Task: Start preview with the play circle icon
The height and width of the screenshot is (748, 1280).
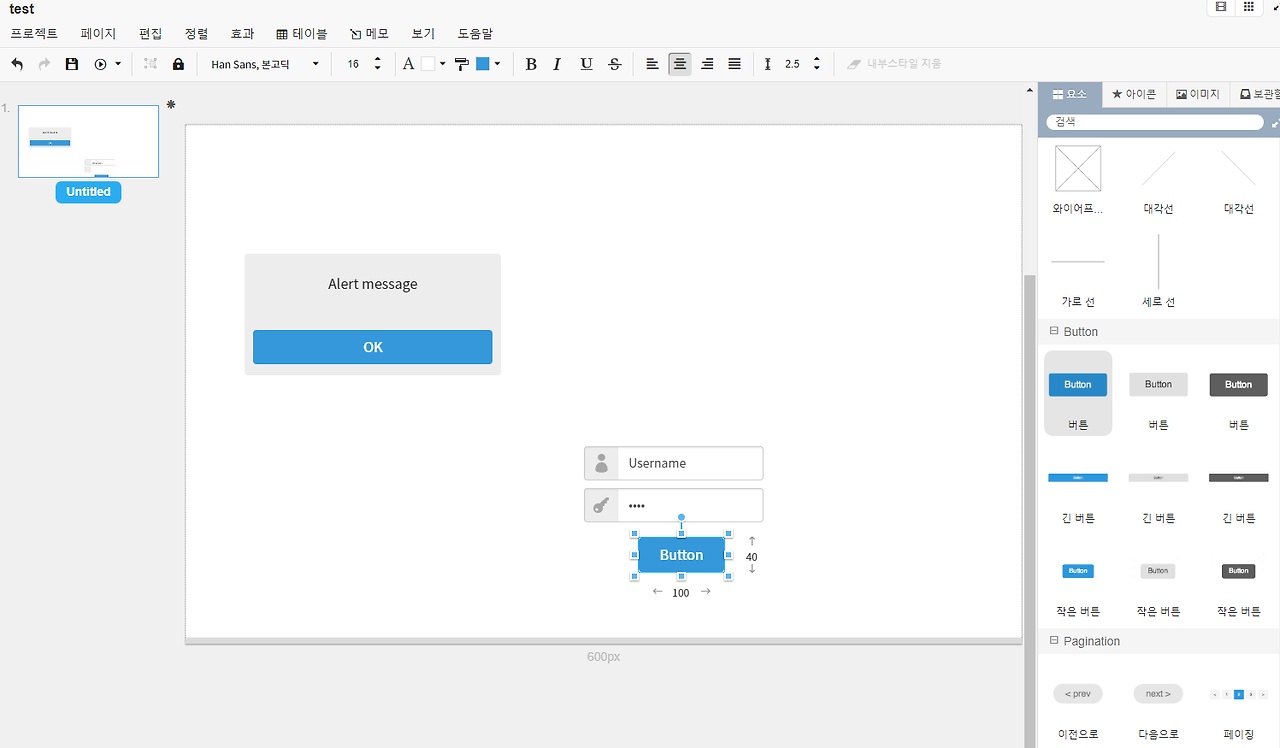Action: coord(100,64)
